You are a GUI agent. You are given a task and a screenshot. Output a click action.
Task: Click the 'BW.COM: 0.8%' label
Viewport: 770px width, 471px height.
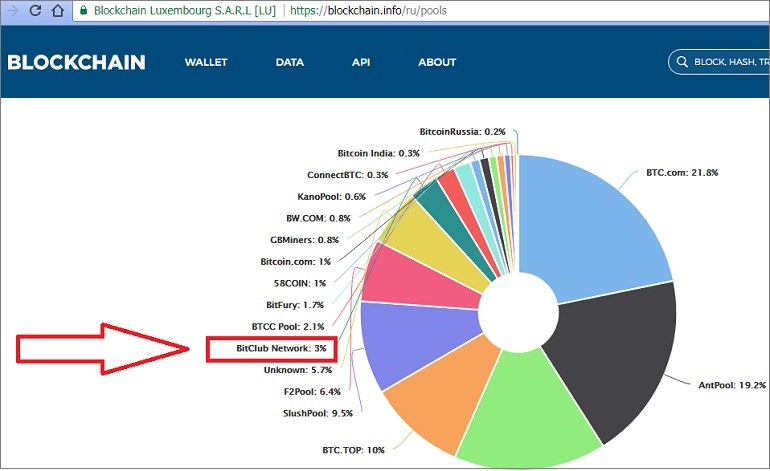pyautogui.click(x=319, y=218)
